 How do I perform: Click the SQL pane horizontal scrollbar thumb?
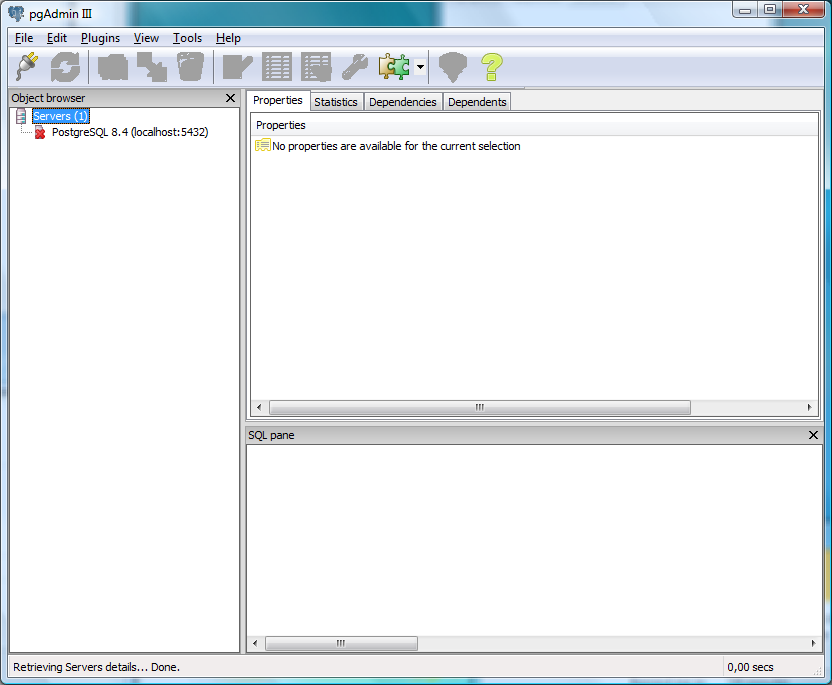click(x=341, y=644)
